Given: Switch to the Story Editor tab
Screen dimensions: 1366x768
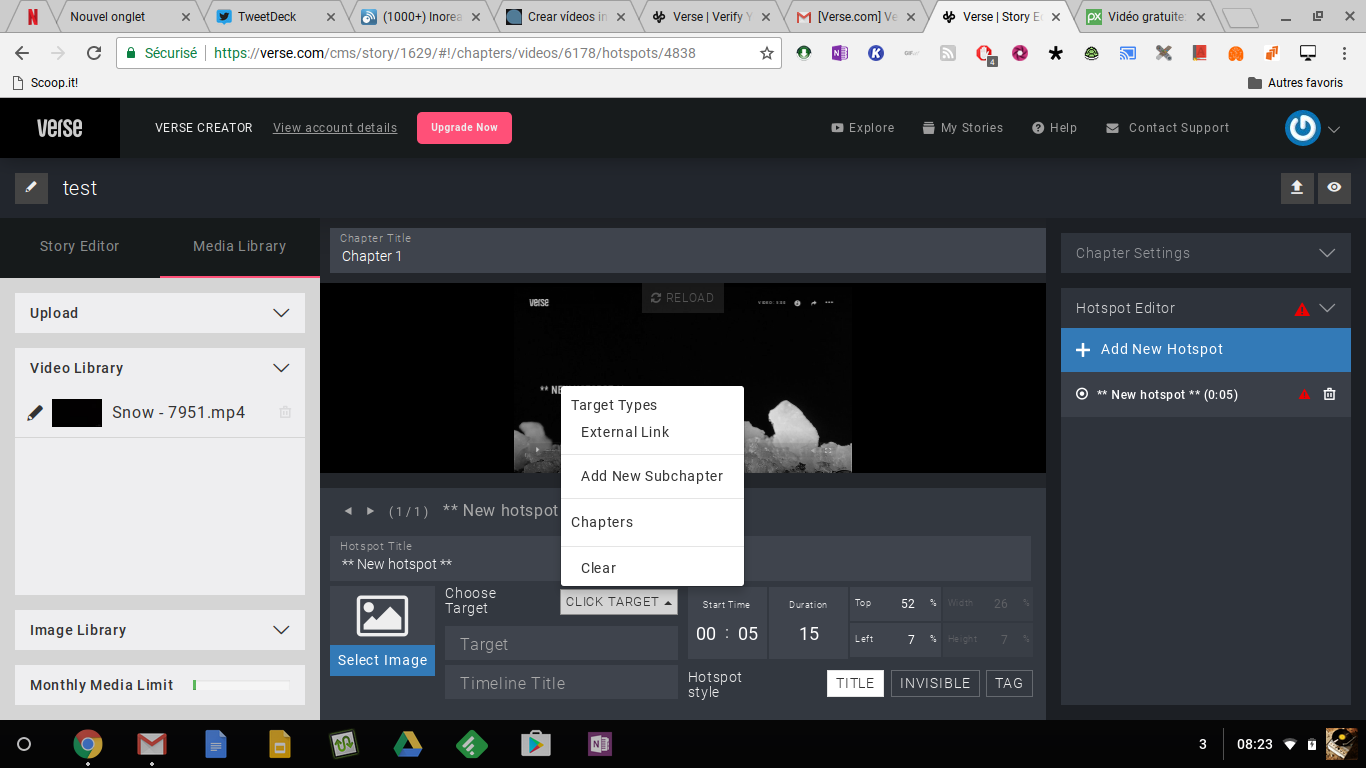Looking at the screenshot, I should point(80,246).
